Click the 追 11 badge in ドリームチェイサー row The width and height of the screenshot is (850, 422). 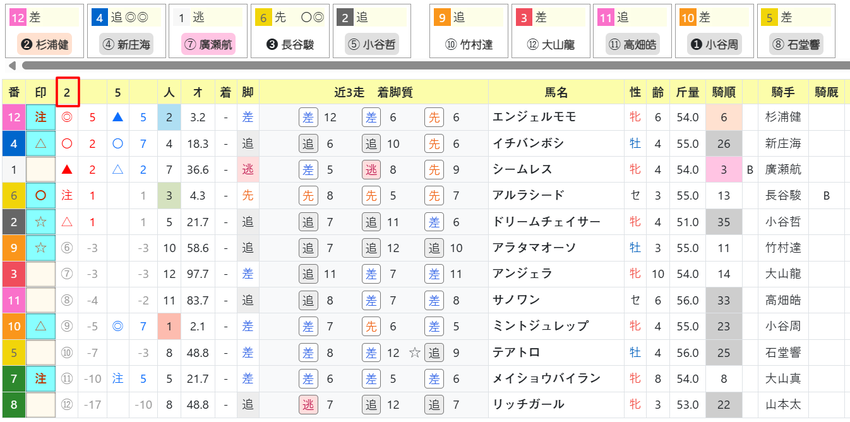pyautogui.click(x=381, y=221)
